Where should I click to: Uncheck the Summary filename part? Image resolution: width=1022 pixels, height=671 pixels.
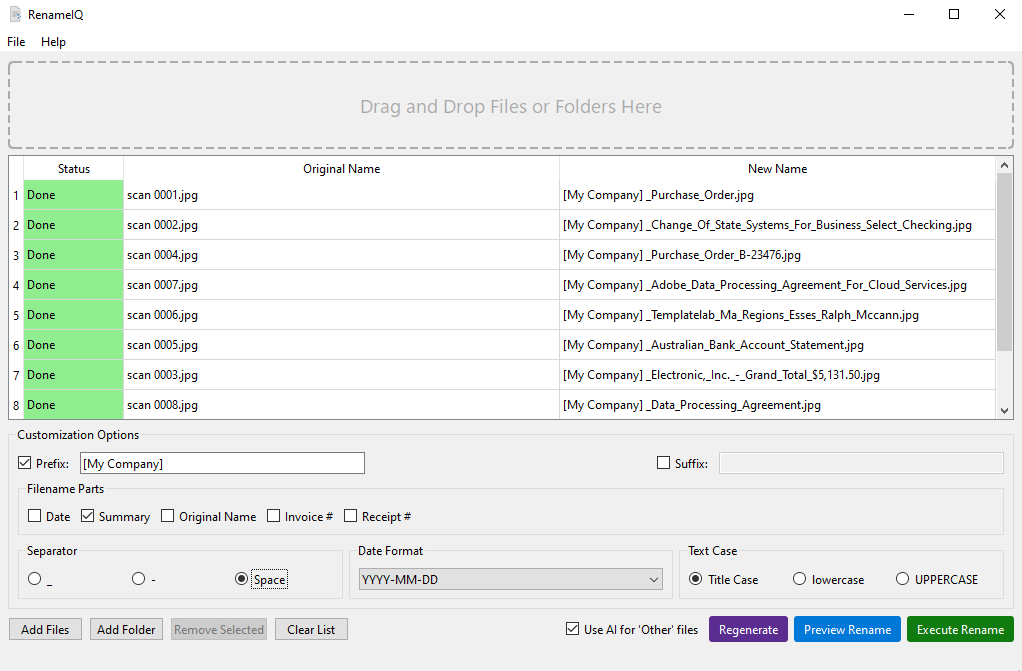(88, 517)
